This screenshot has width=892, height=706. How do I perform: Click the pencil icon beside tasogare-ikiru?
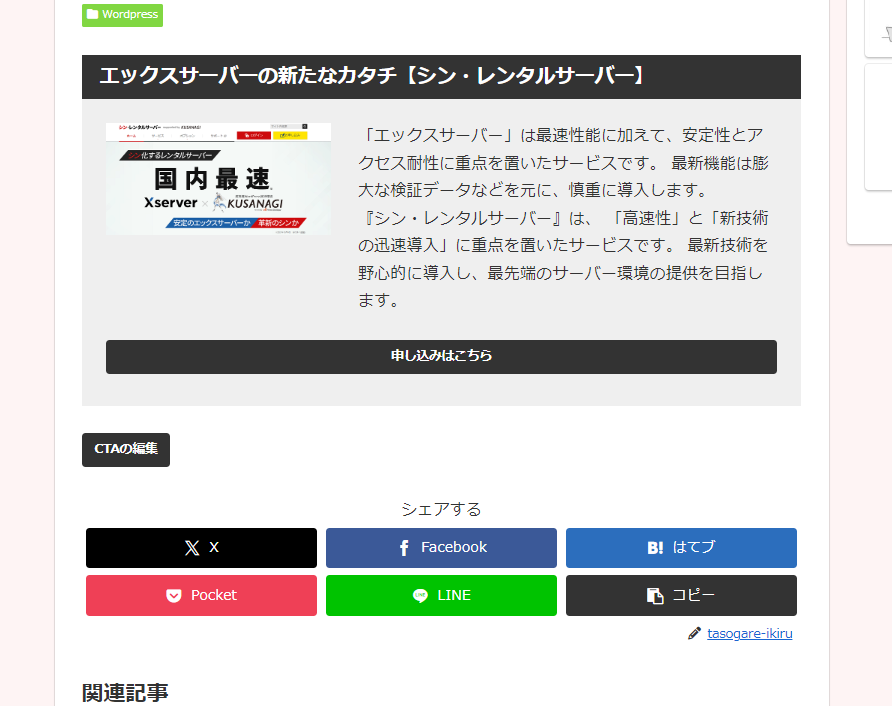click(x=694, y=634)
